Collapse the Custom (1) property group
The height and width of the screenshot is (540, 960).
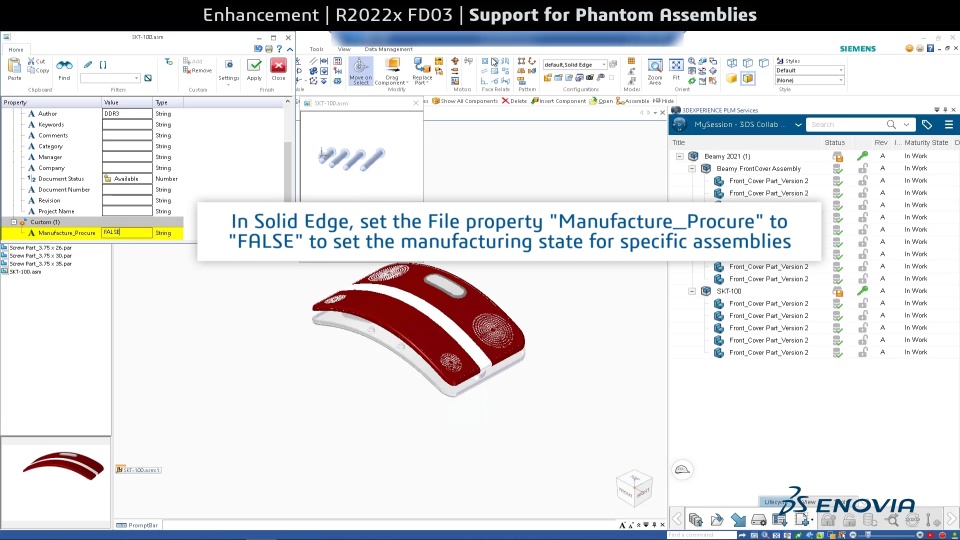coord(14,222)
